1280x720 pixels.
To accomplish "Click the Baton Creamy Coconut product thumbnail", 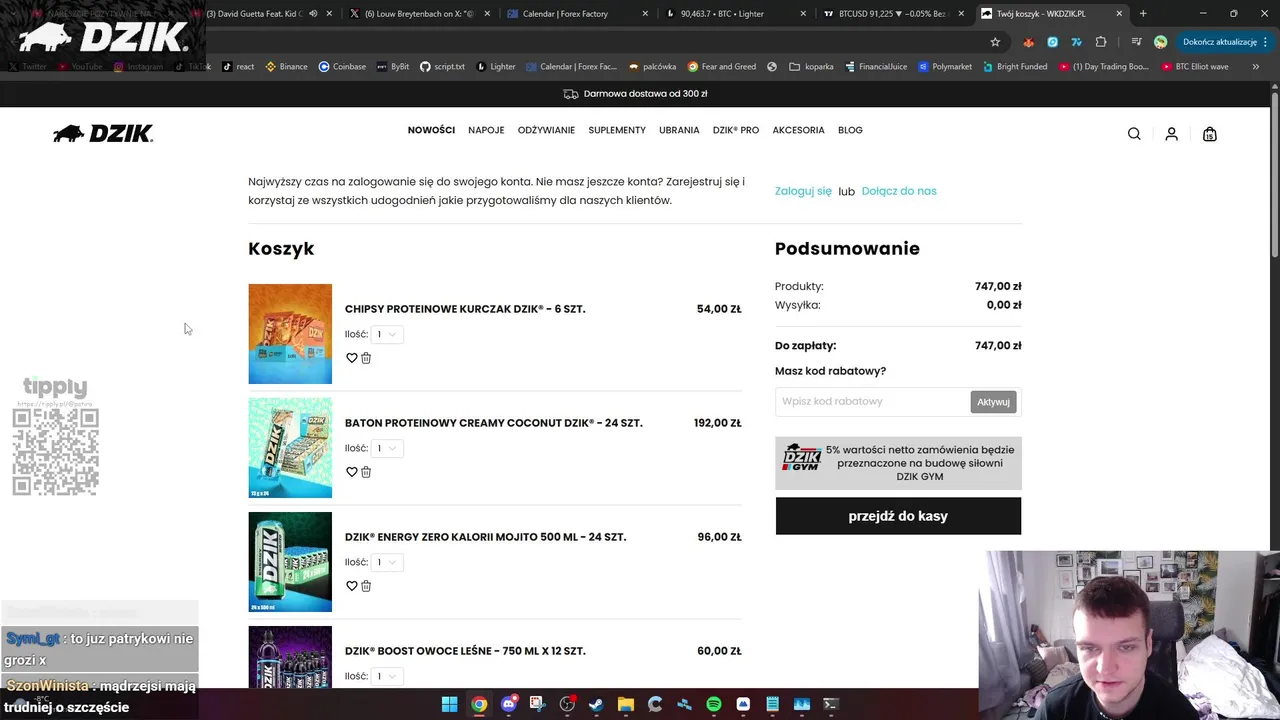I will pos(290,448).
